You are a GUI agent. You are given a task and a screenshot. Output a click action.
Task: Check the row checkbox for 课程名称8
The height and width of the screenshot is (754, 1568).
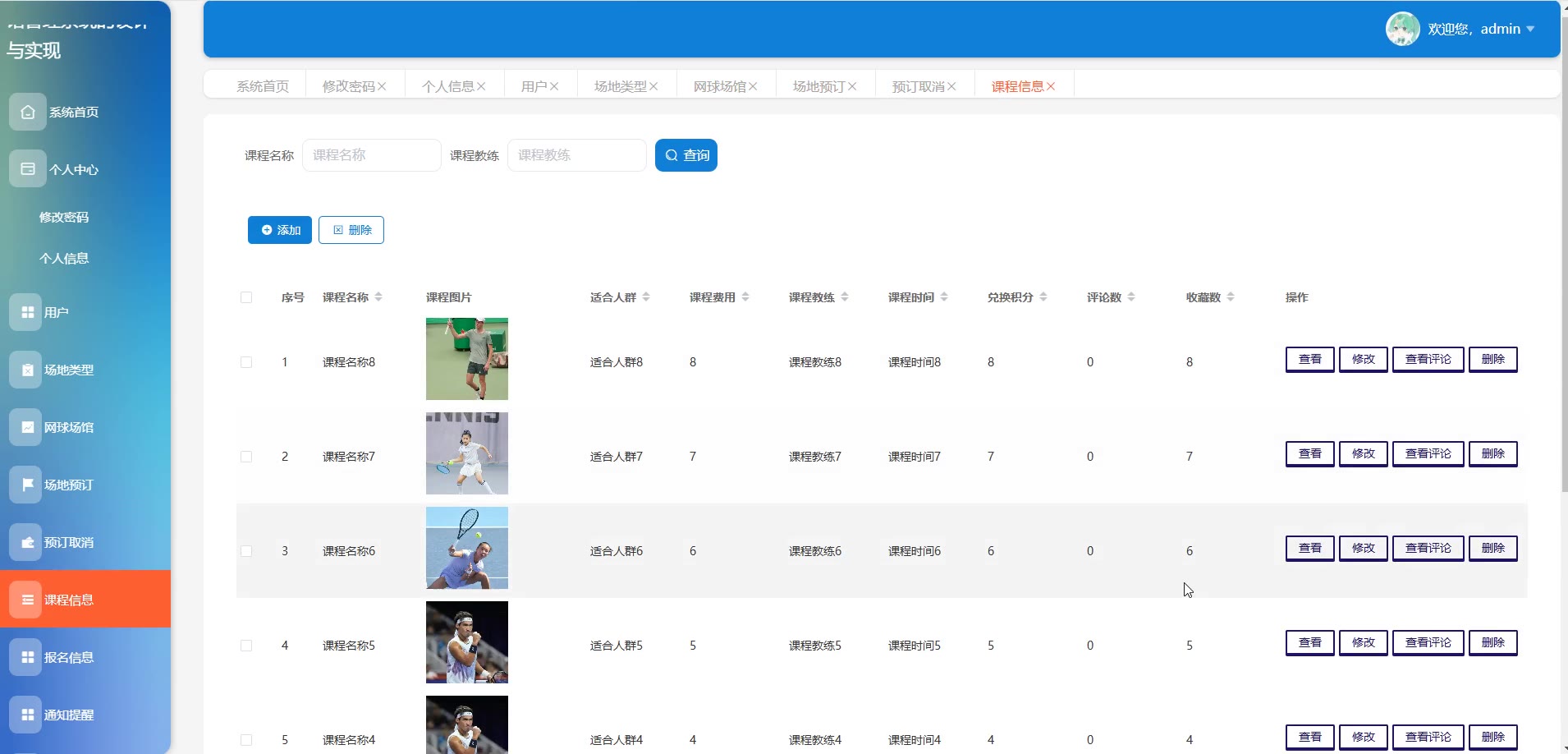[246, 362]
